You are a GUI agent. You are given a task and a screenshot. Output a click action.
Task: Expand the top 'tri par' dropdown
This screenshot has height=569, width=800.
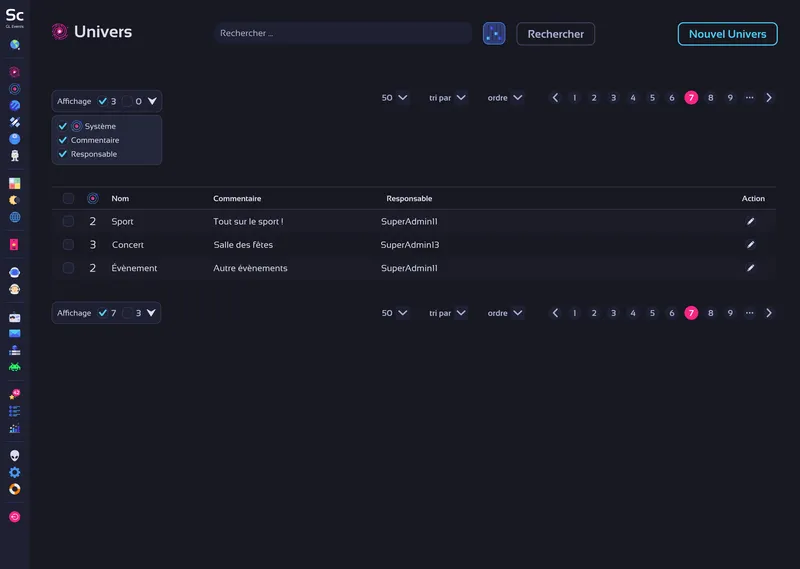click(447, 98)
